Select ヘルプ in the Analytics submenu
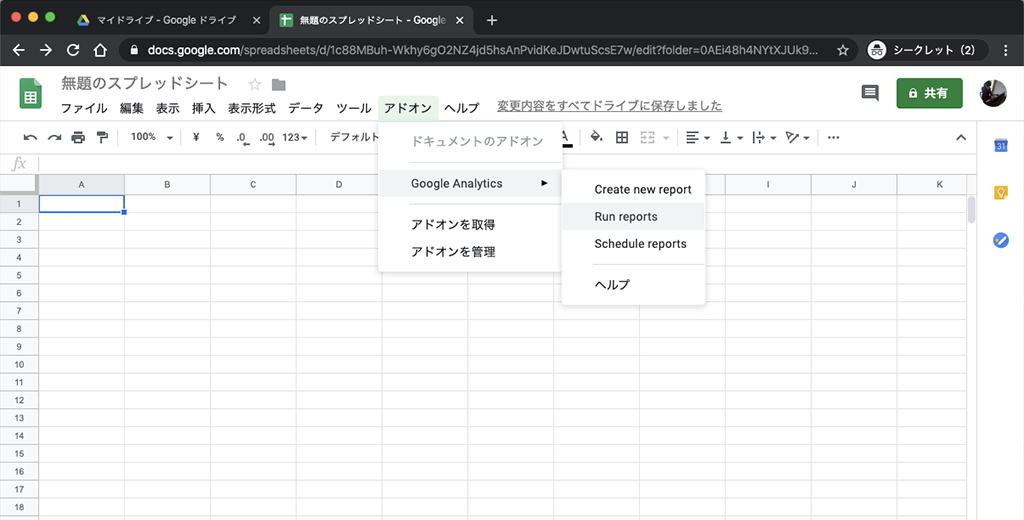Viewport: 1024px width, 520px height. 633,284
